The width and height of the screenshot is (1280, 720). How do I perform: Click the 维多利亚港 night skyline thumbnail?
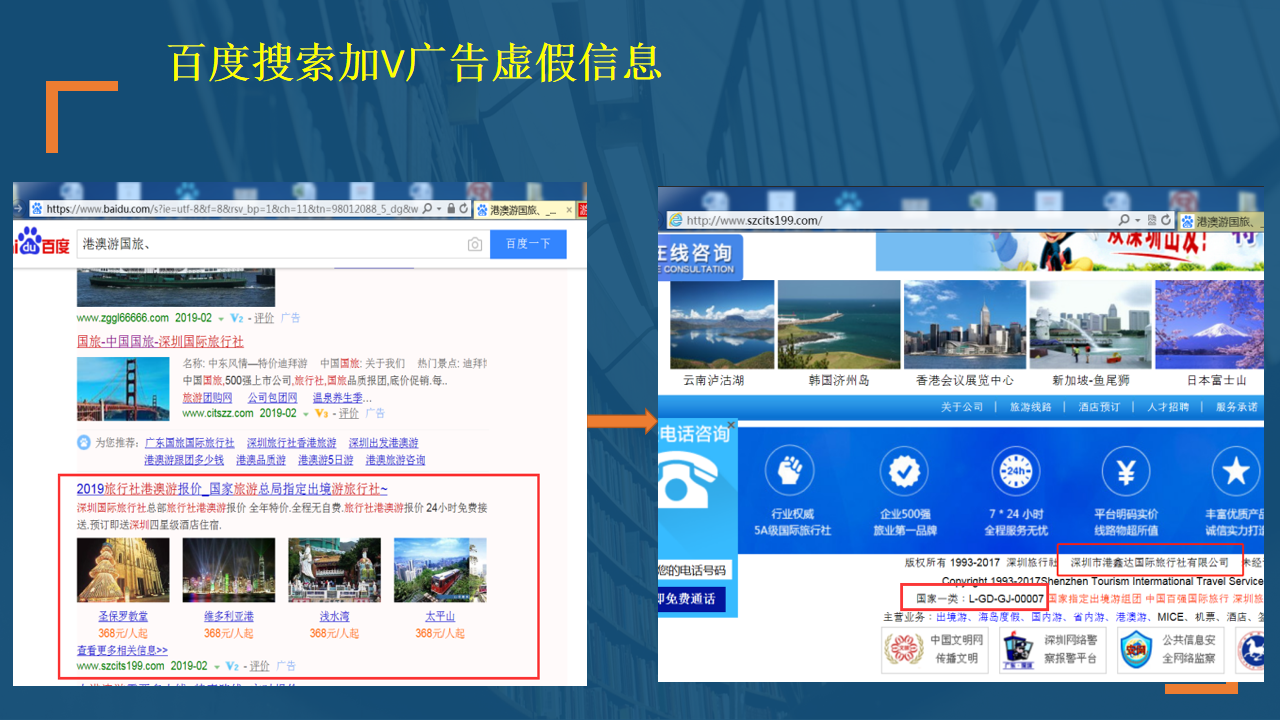pyautogui.click(x=228, y=570)
